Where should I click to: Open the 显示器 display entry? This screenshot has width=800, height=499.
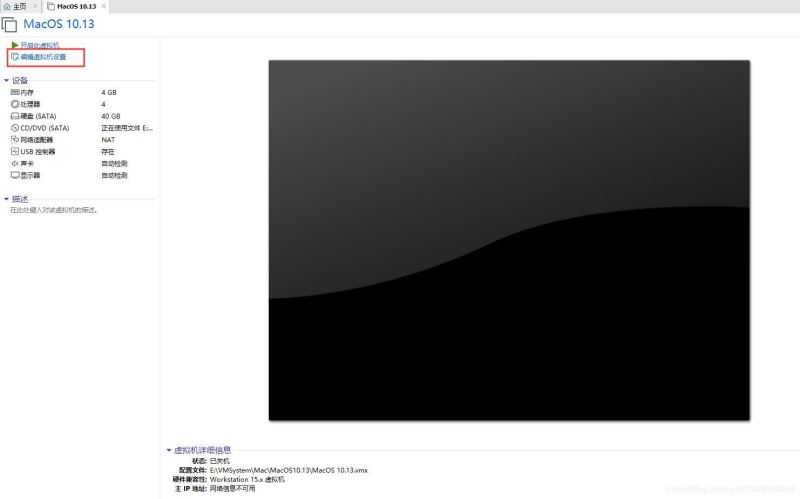[x=30, y=176]
